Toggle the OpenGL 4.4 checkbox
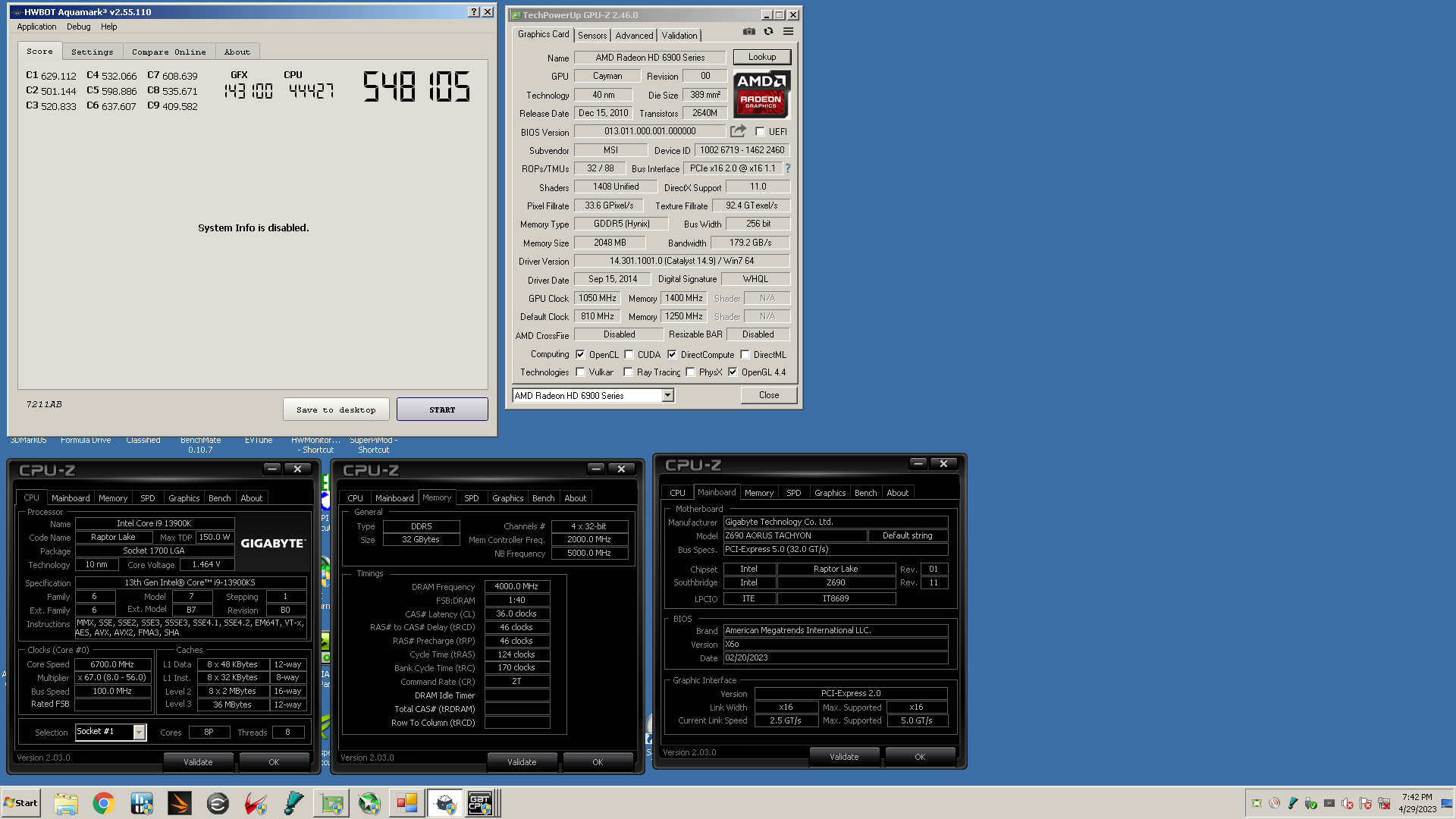1456x819 pixels. click(x=733, y=372)
